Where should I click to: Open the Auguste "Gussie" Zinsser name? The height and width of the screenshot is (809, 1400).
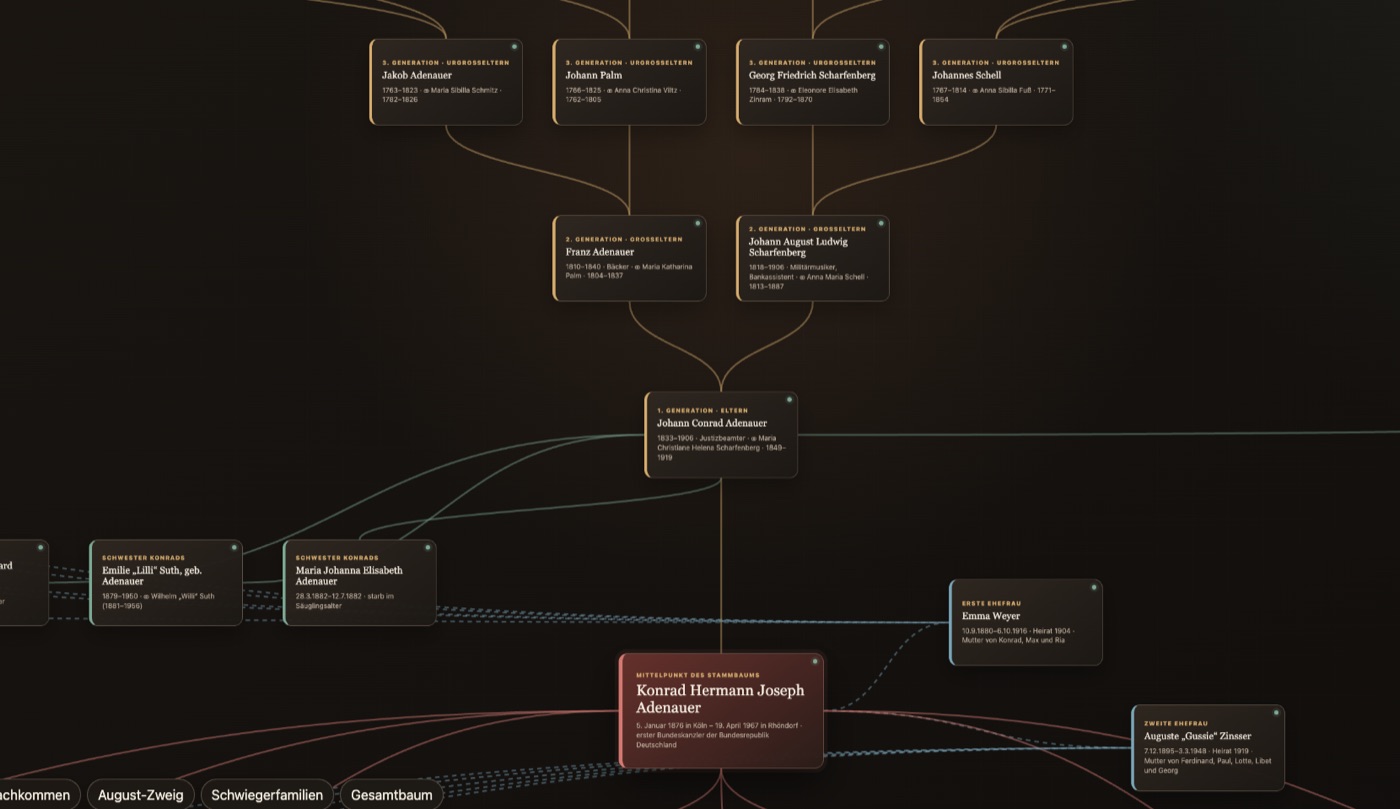coord(1198,736)
